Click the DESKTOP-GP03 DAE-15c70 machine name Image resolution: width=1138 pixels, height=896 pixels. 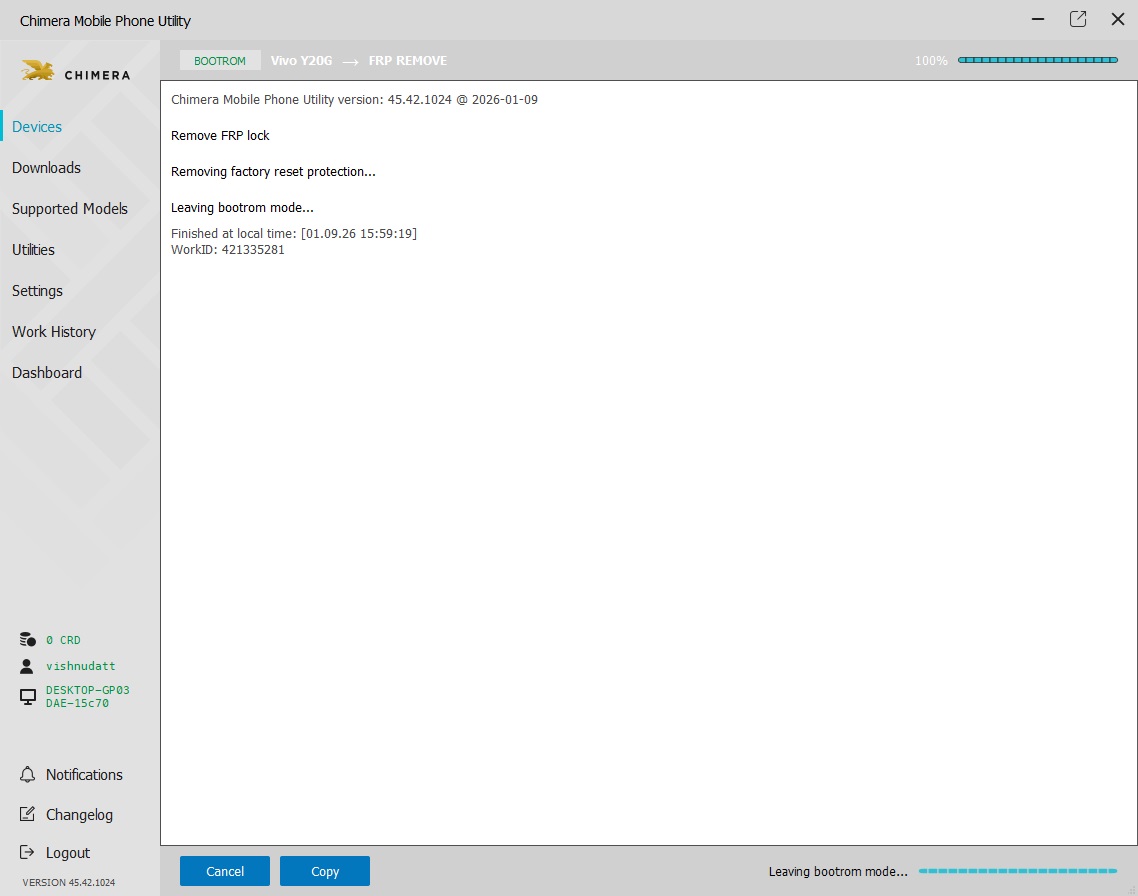tap(88, 696)
